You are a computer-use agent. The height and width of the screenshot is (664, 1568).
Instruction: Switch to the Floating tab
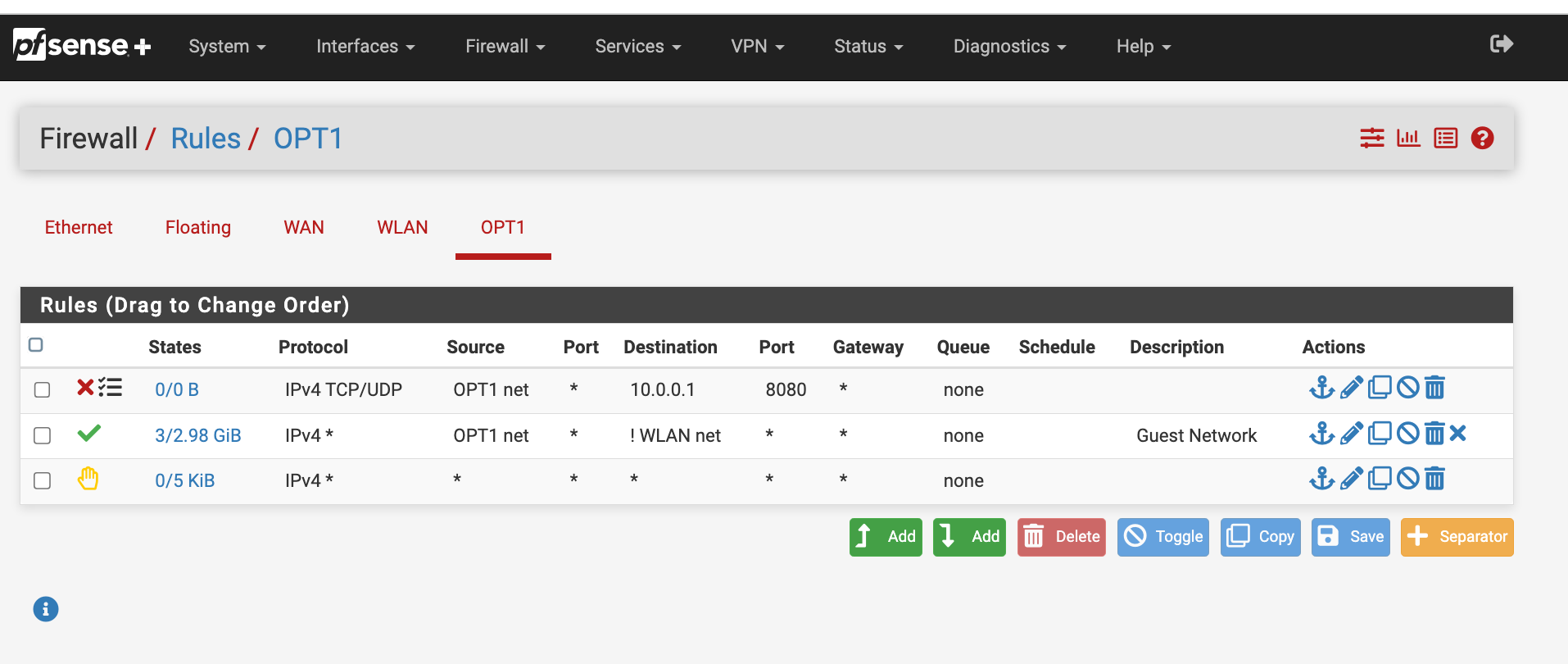click(198, 227)
